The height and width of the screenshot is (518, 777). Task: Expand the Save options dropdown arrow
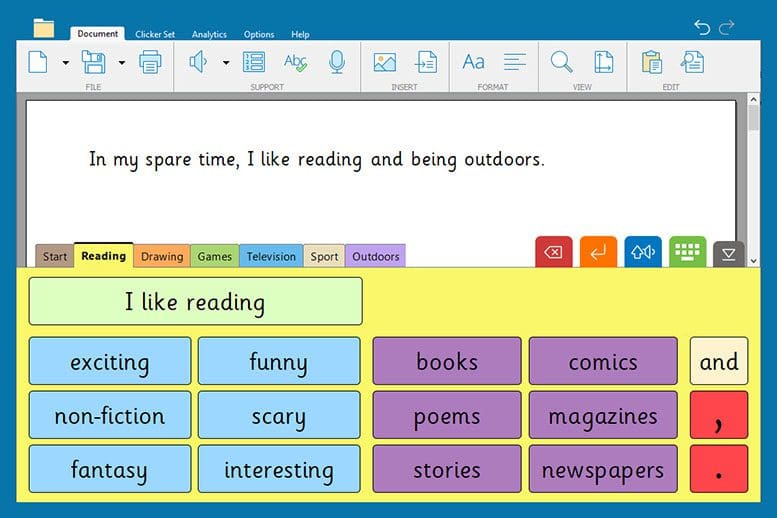point(121,62)
